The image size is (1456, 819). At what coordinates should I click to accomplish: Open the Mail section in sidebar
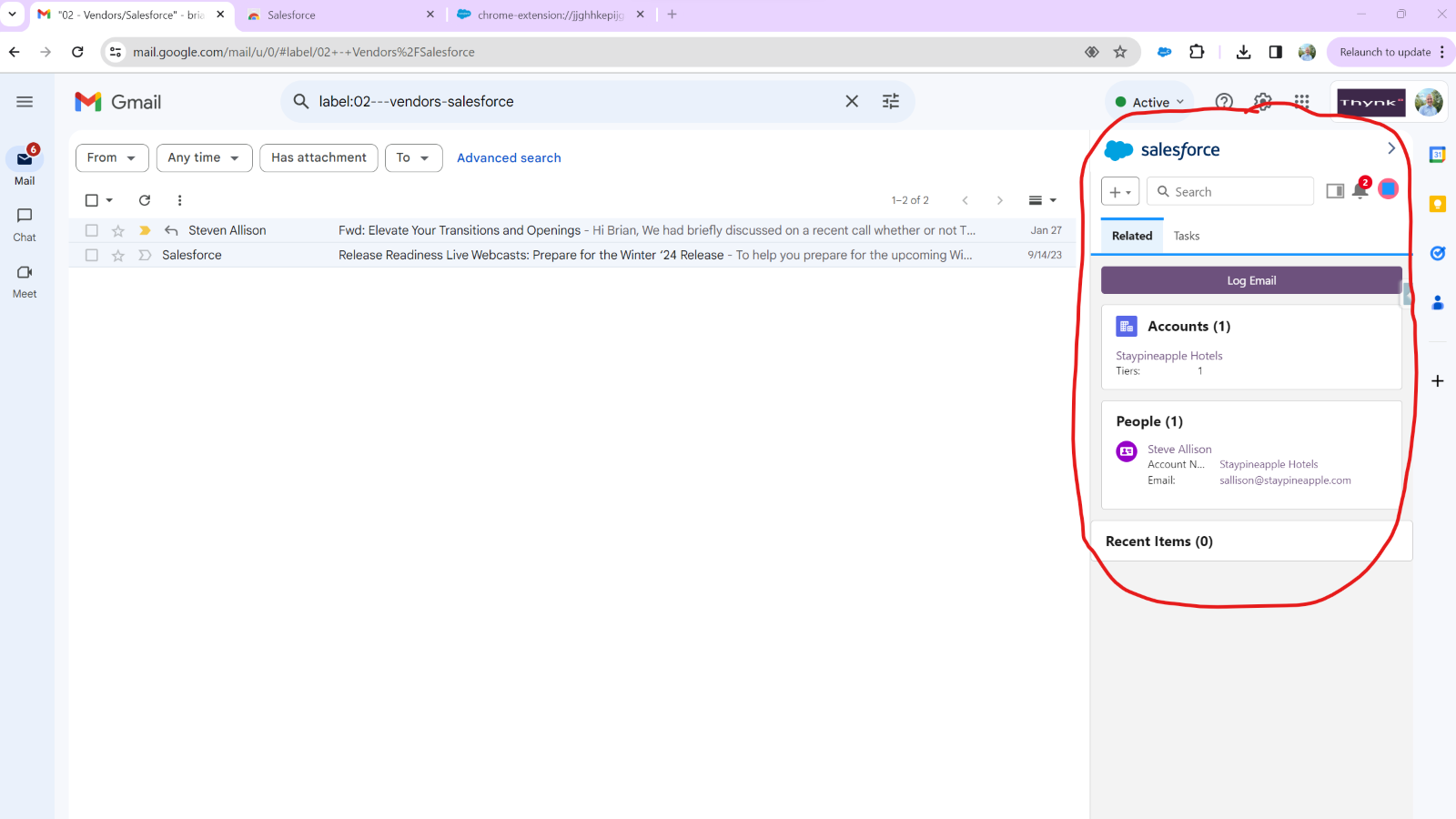click(25, 166)
